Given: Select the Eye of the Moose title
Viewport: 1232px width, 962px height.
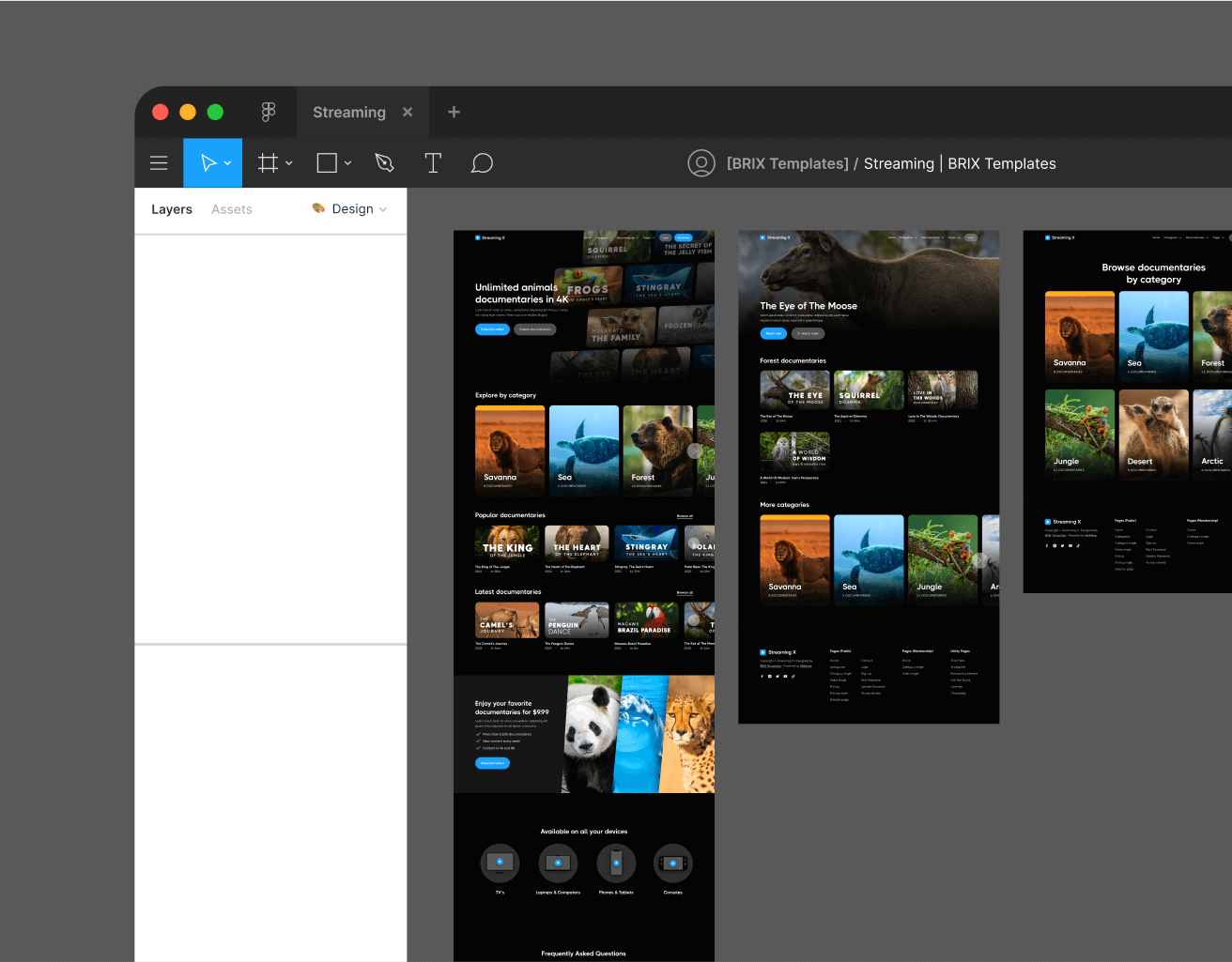Looking at the screenshot, I should [x=808, y=306].
